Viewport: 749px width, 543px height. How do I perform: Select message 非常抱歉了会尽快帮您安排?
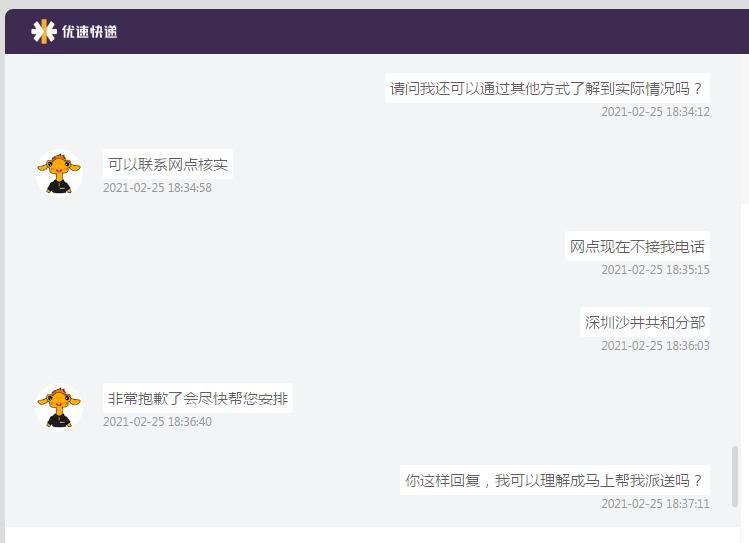click(198, 398)
